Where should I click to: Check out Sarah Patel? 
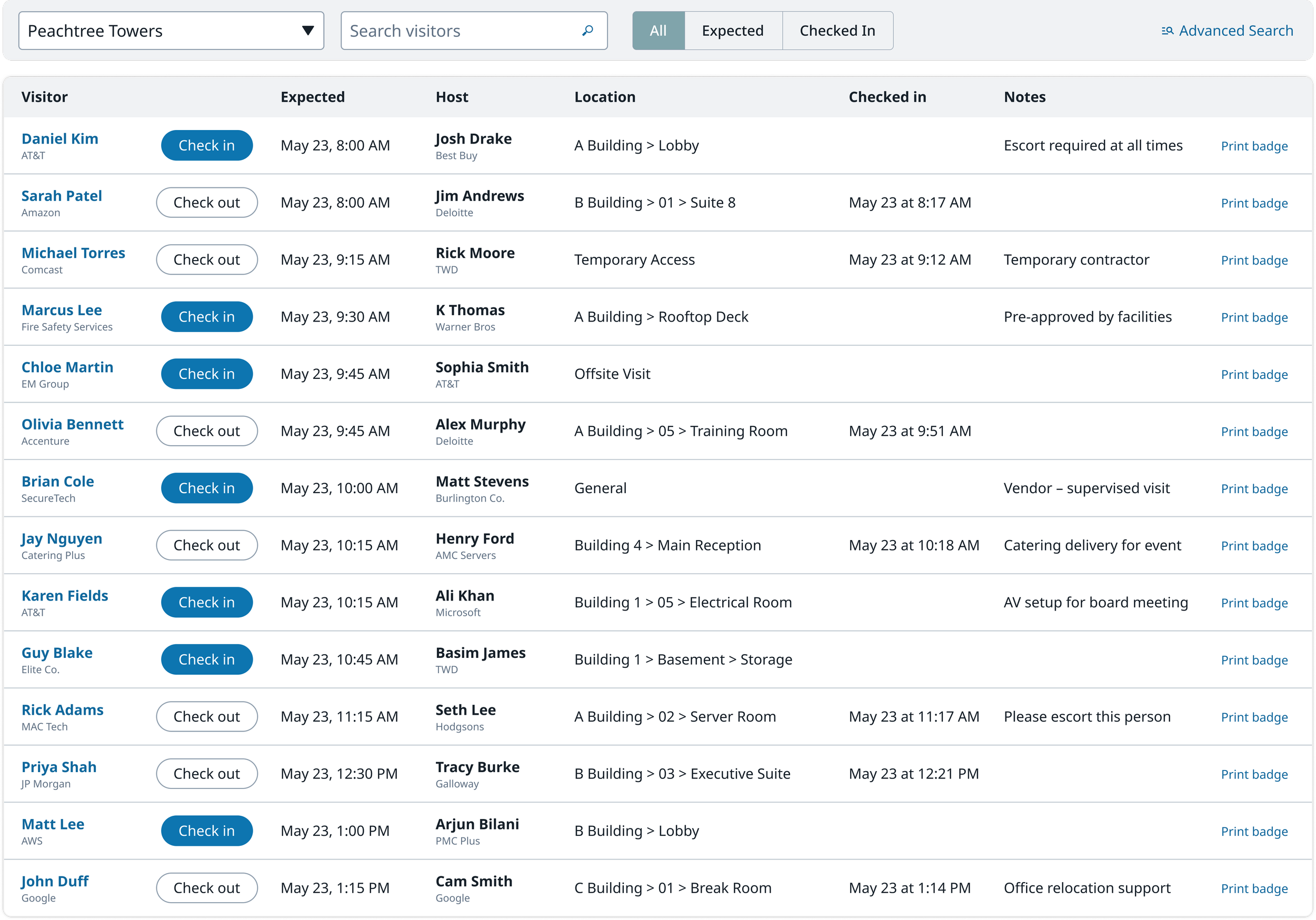[206, 202]
